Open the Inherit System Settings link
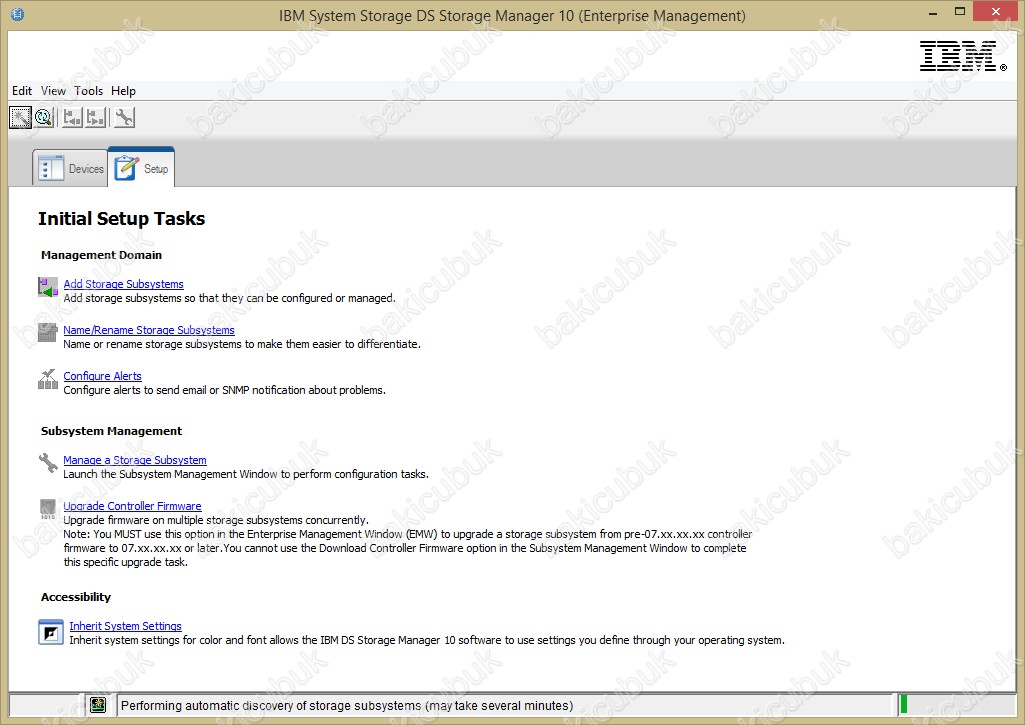Image resolution: width=1025 pixels, height=725 pixels. [x=126, y=626]
